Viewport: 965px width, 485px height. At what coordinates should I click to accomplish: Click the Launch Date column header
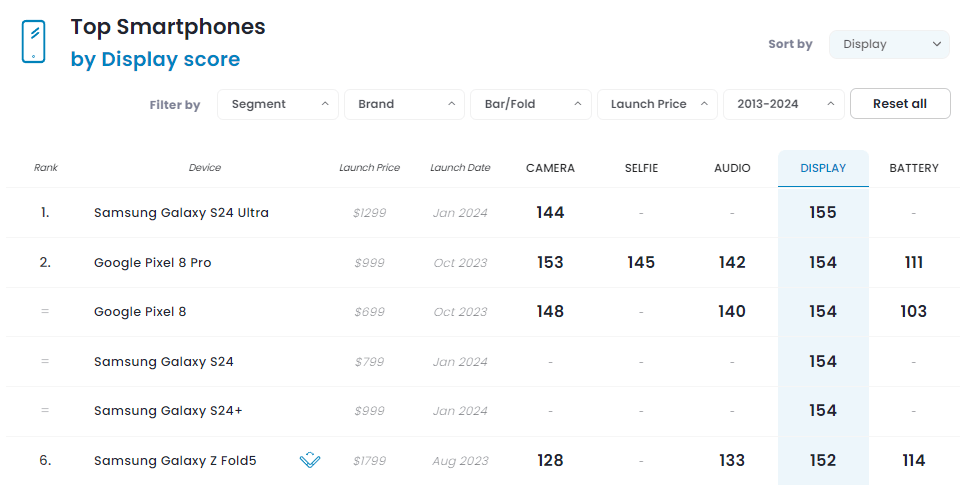(x=460, y=168)
